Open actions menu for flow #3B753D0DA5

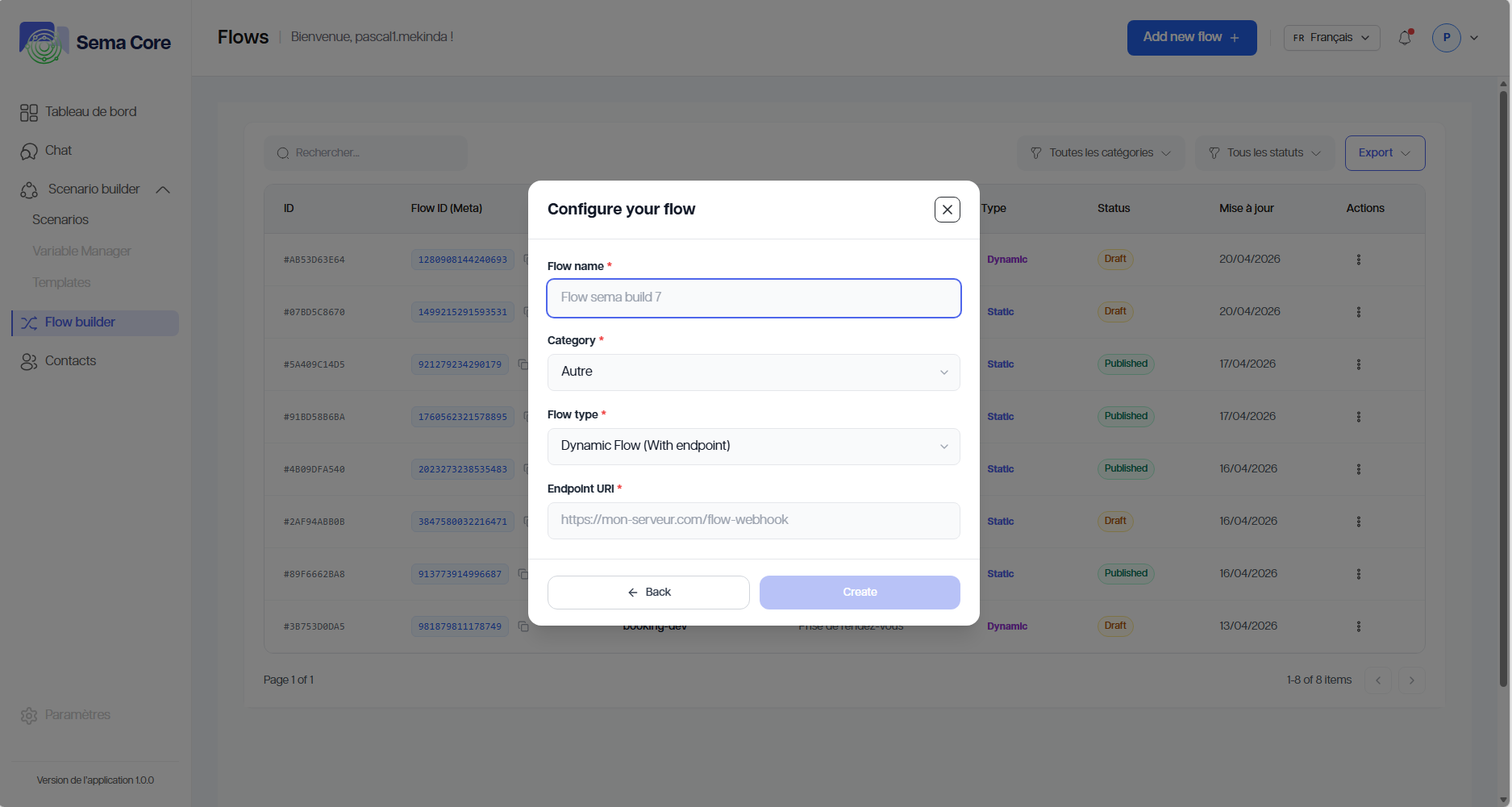click(1358, 626)
